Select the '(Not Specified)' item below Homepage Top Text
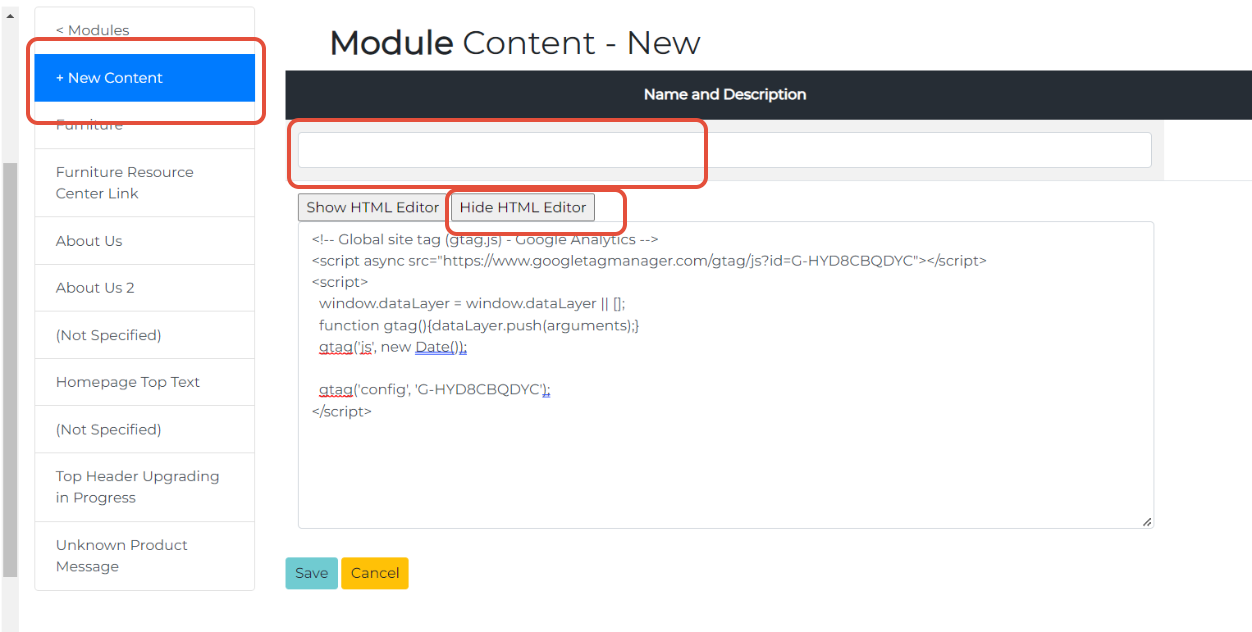The width and height of the screenshot is (1252, 632). pos(145,429)
